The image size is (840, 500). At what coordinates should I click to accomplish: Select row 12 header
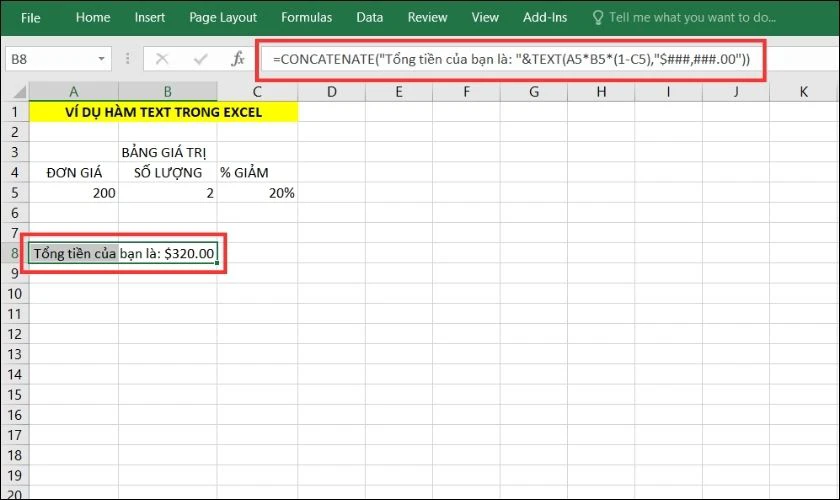(x=14, y=334)
